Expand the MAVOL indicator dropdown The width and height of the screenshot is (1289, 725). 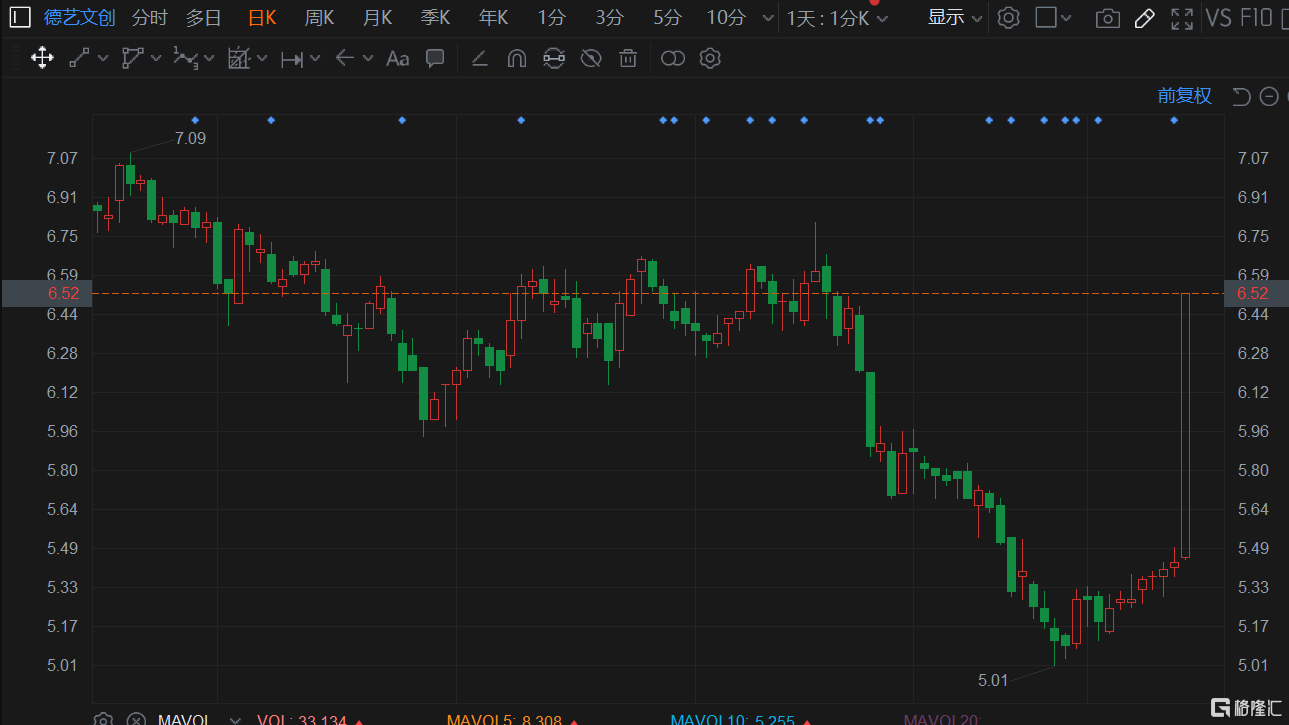(x=236, y=719)
